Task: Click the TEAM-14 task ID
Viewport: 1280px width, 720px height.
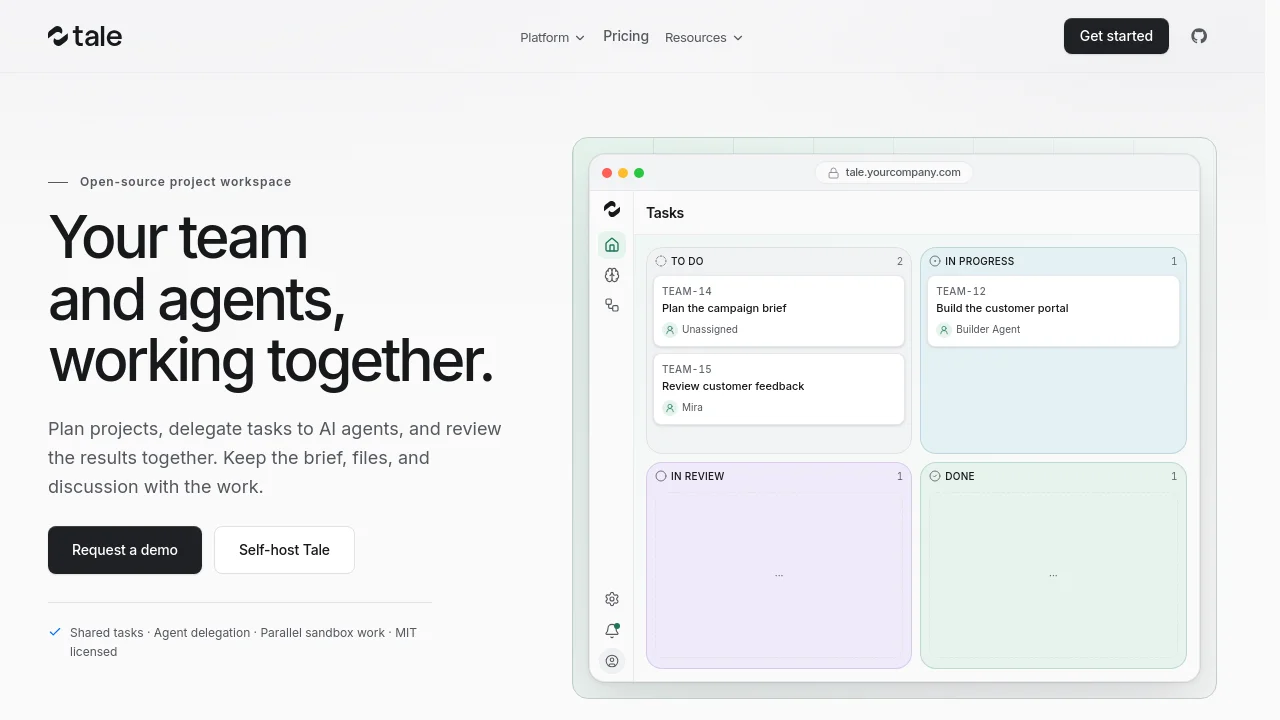Action: click(687, 291)
